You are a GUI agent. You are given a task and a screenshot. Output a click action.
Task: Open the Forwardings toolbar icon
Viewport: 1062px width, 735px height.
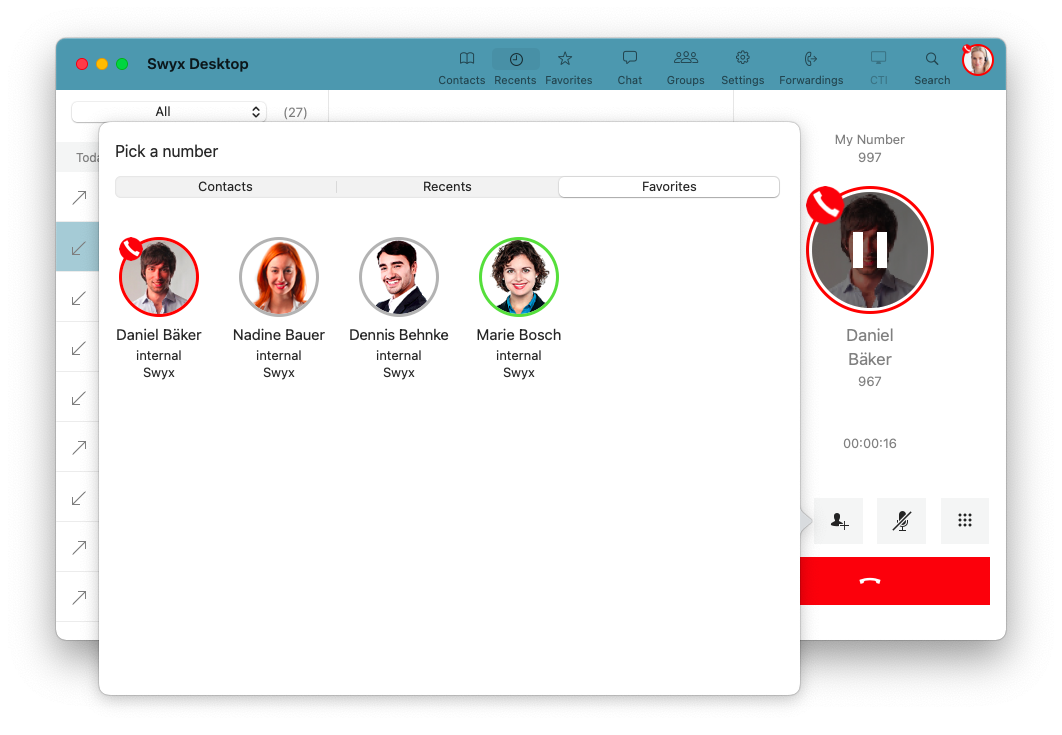tap(810, 59)
